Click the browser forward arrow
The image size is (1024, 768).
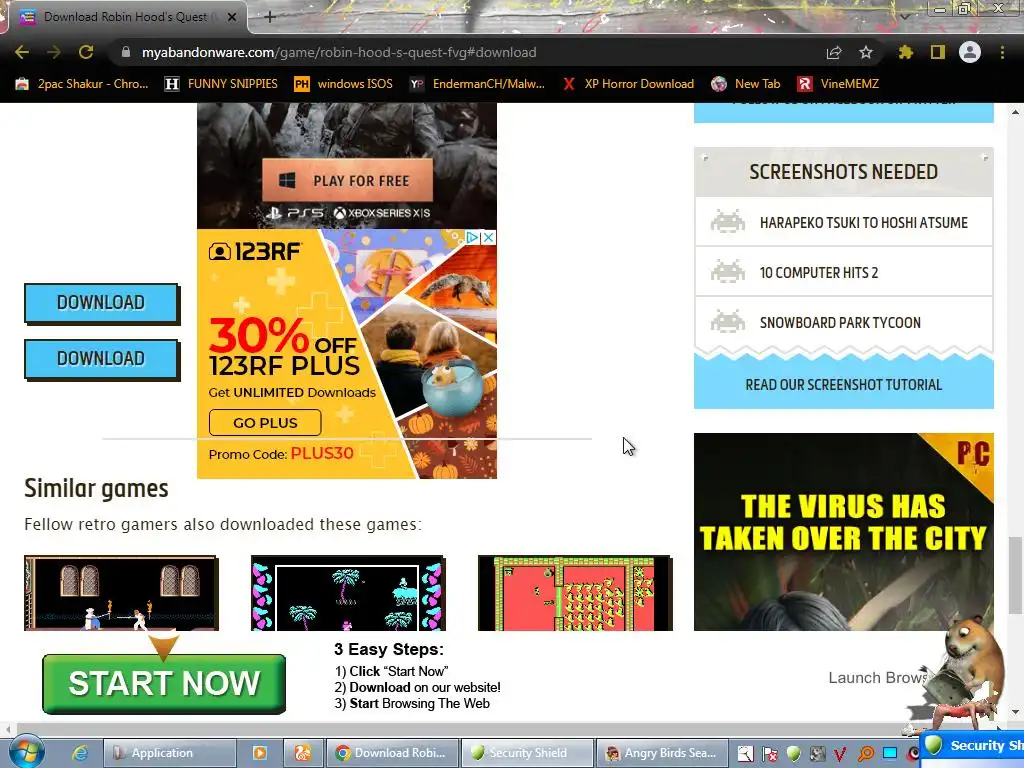coord(54,52)
